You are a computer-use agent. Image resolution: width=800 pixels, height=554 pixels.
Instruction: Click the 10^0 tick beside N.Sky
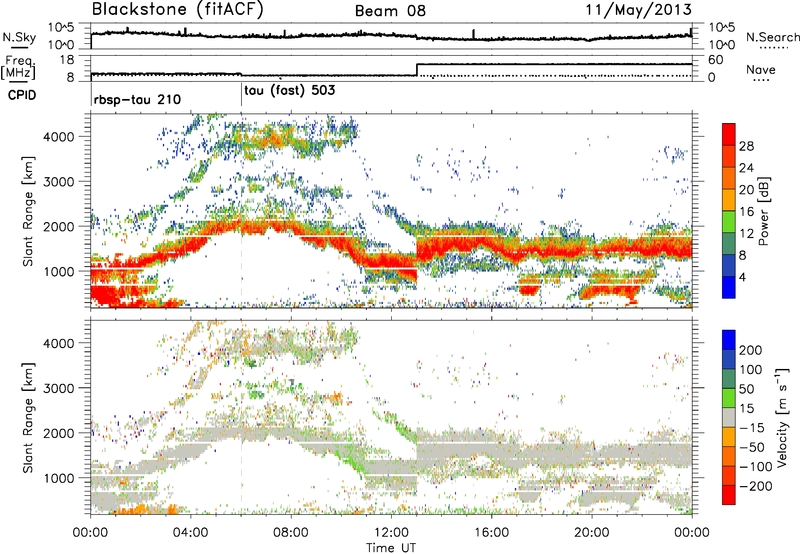61,45
